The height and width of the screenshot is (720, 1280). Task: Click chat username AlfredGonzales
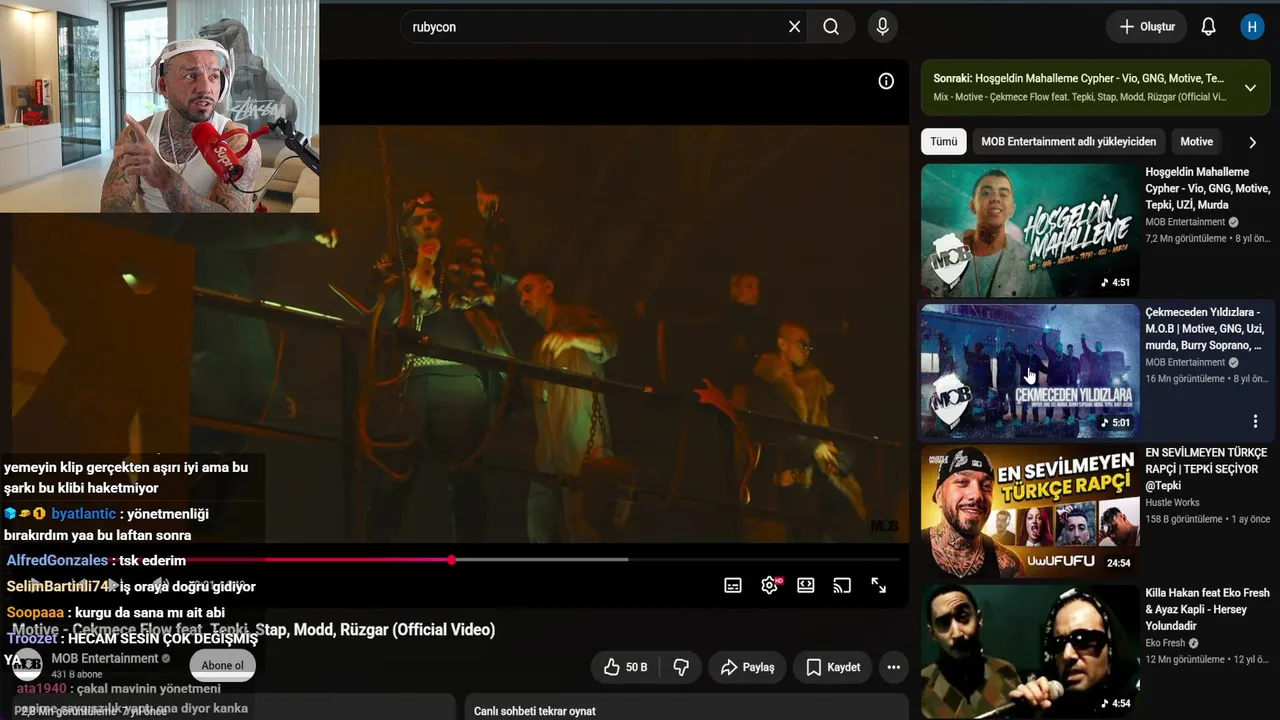[57, 561]
